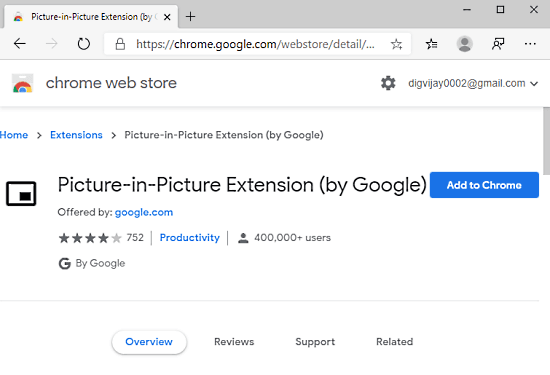The width and height of the screenshot is (550, 375).
Task: Go to the Home breadcrumb link
Action: (x=14, y=135)
